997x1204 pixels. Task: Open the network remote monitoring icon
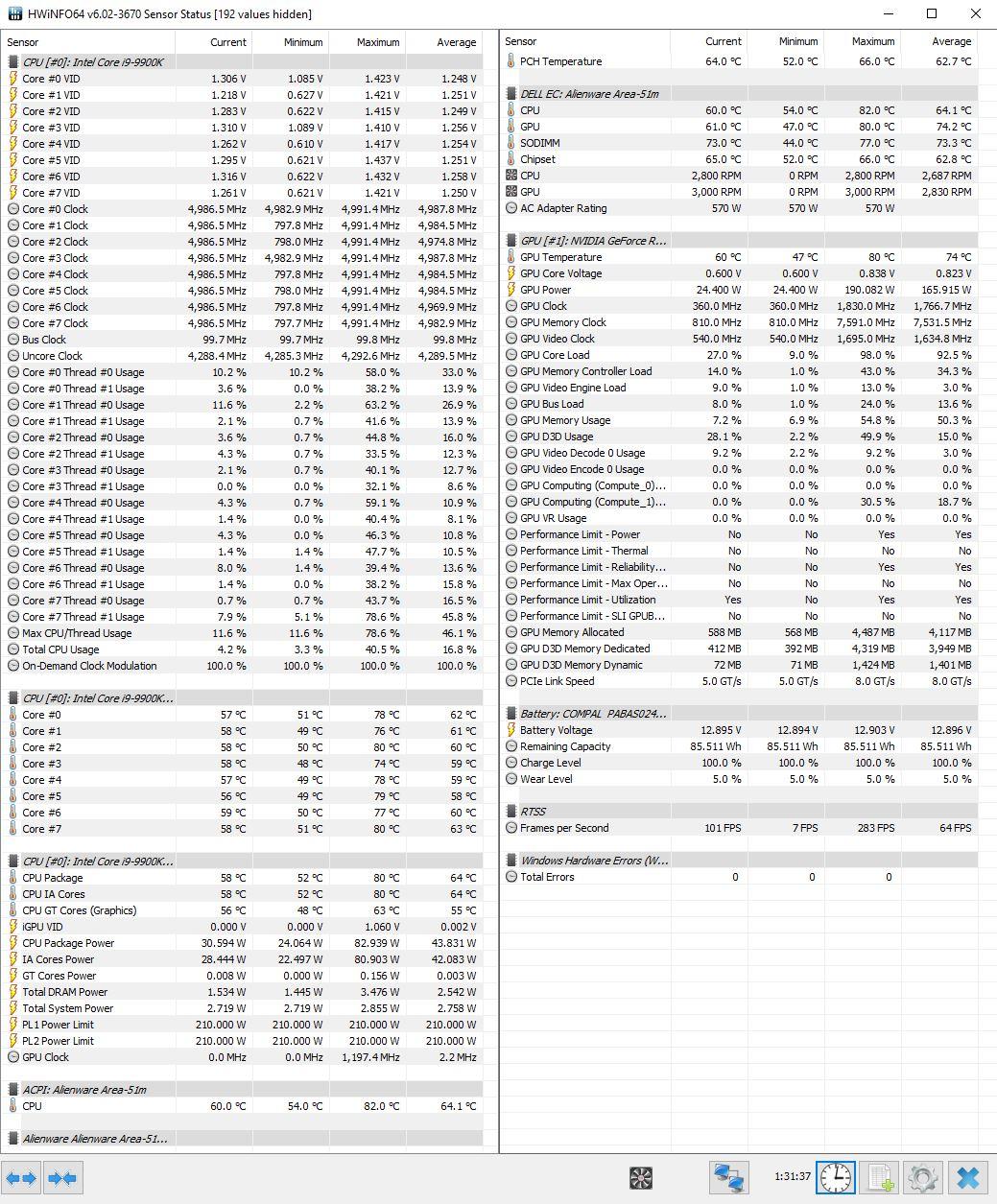coord(729,1177)
